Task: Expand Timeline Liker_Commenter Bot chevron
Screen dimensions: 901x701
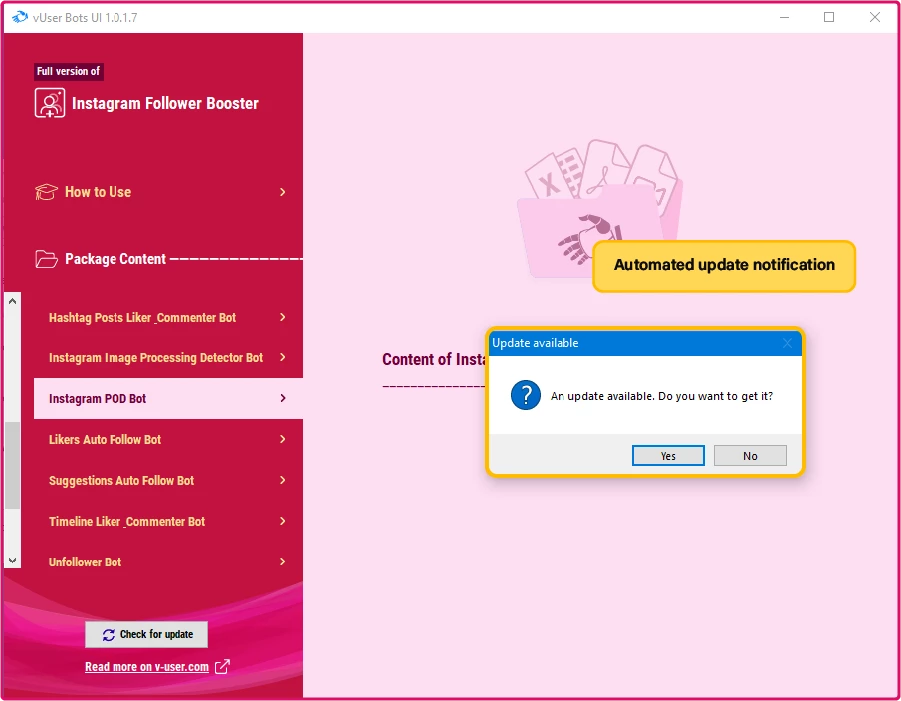Action: tap(283, 521)
